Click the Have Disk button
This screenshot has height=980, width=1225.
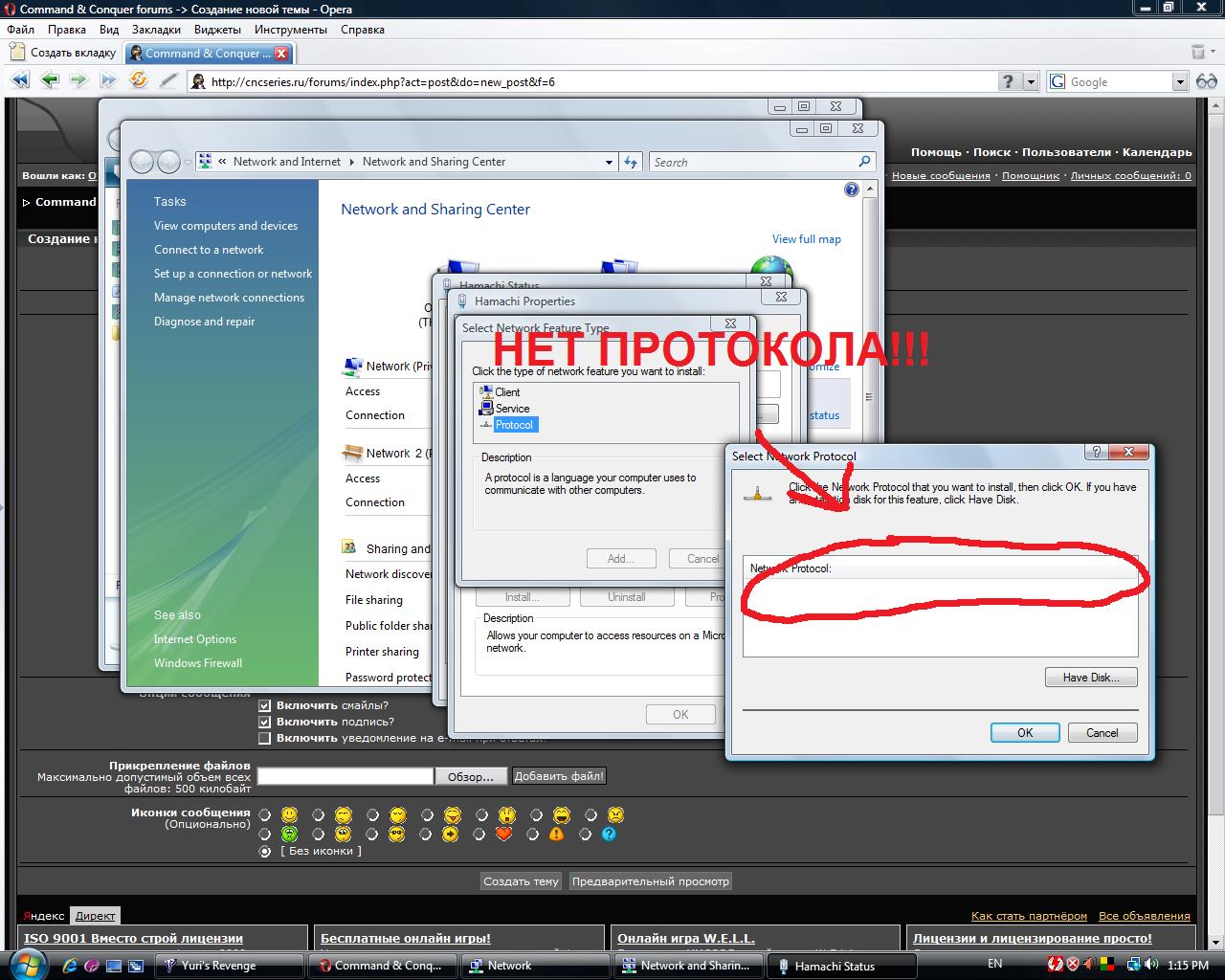1091,677
